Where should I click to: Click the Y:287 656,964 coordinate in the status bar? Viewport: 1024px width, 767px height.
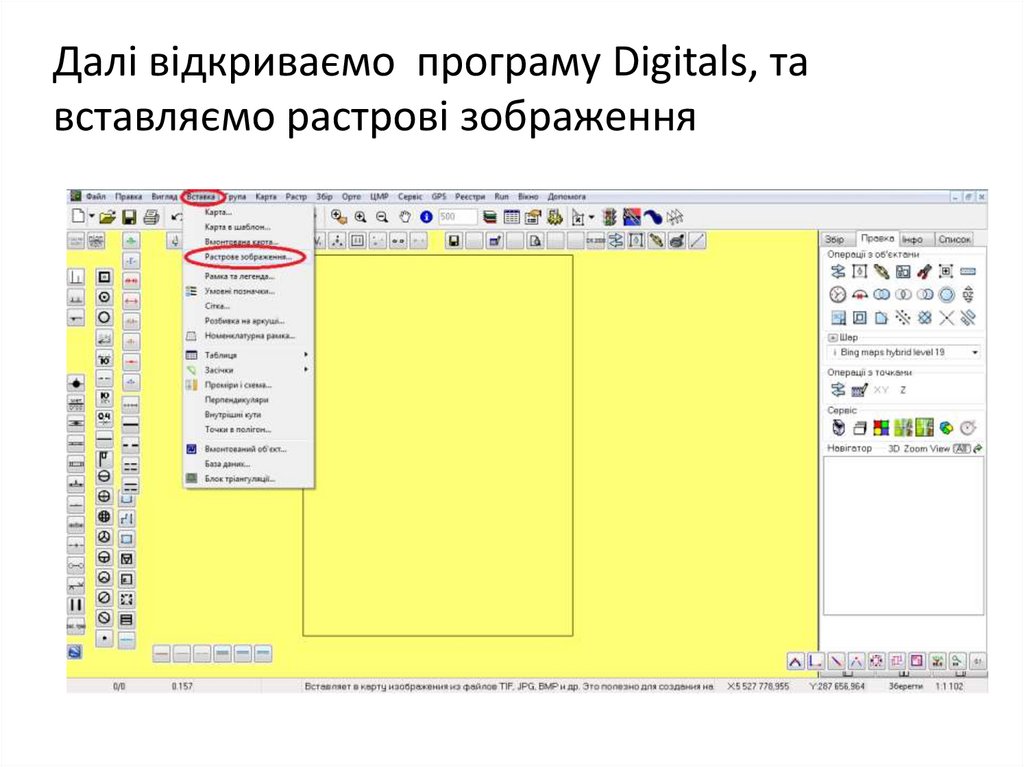pos(837,687)
